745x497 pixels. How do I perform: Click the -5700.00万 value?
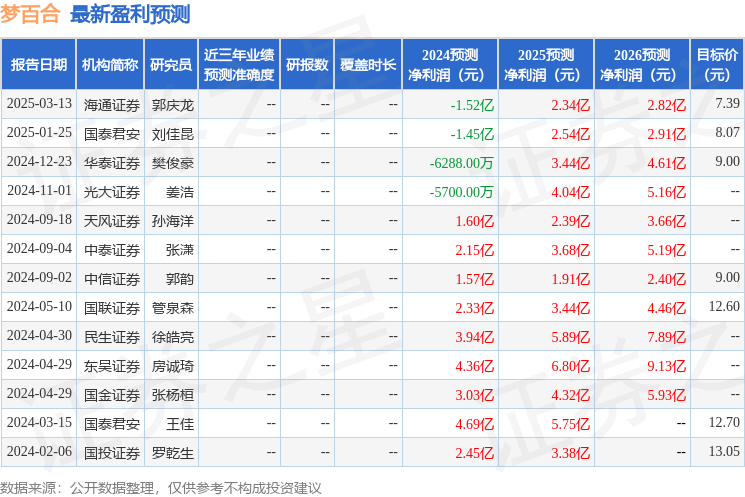[x=461, y=192]
